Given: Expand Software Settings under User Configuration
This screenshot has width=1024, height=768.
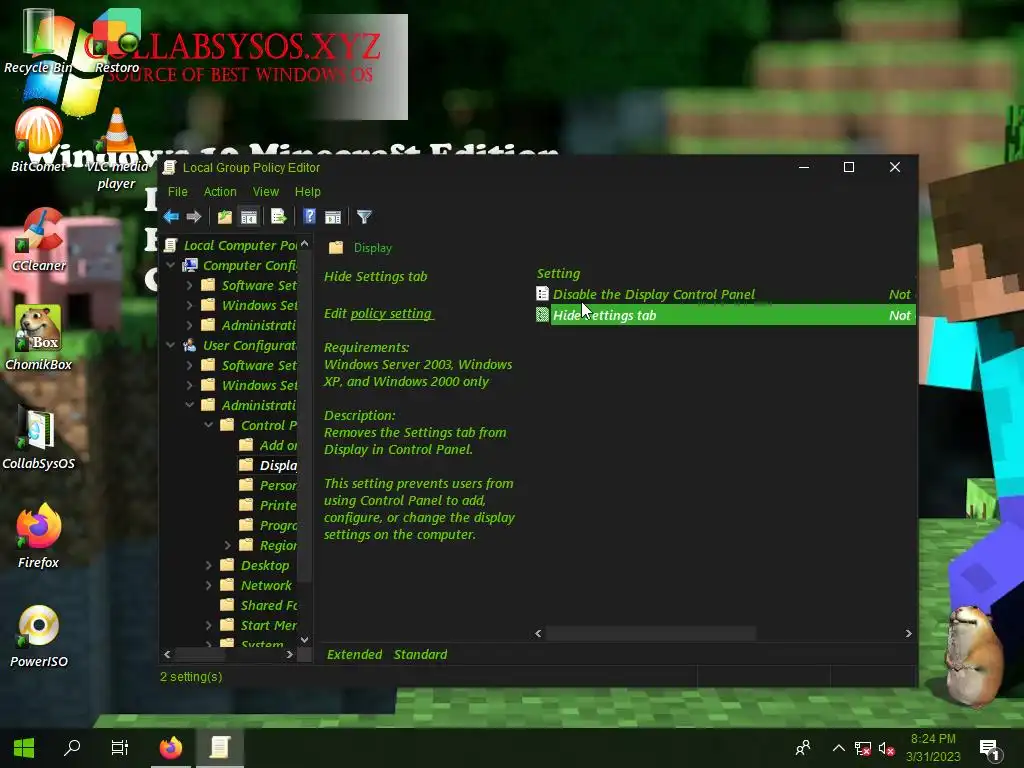Looking at the screenshot, I should 189,365.
